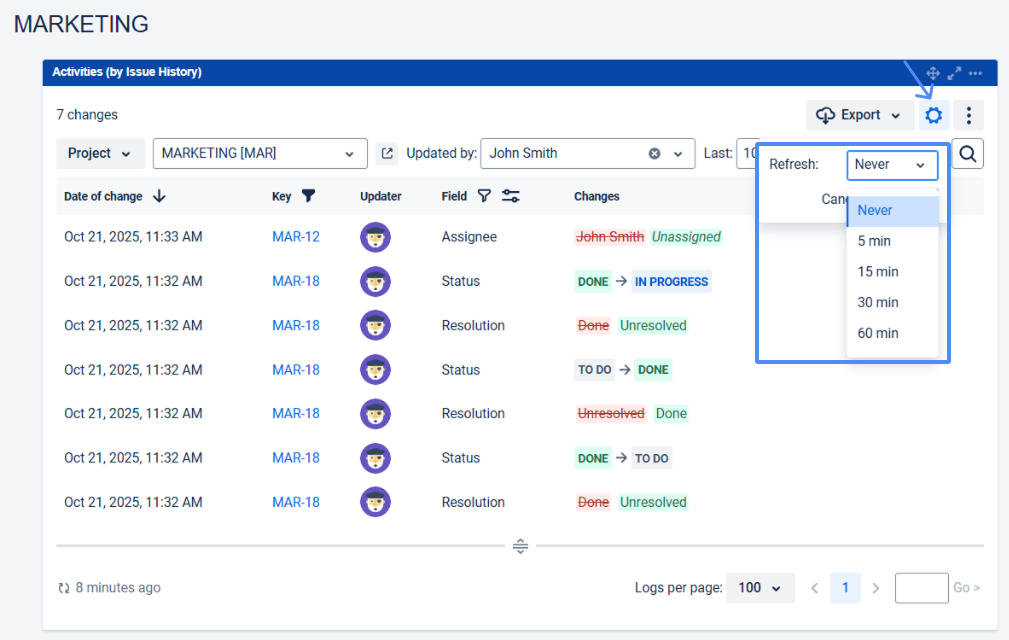Choose 30 min refresh interval

pyautogui.click(x=878, y=302)
